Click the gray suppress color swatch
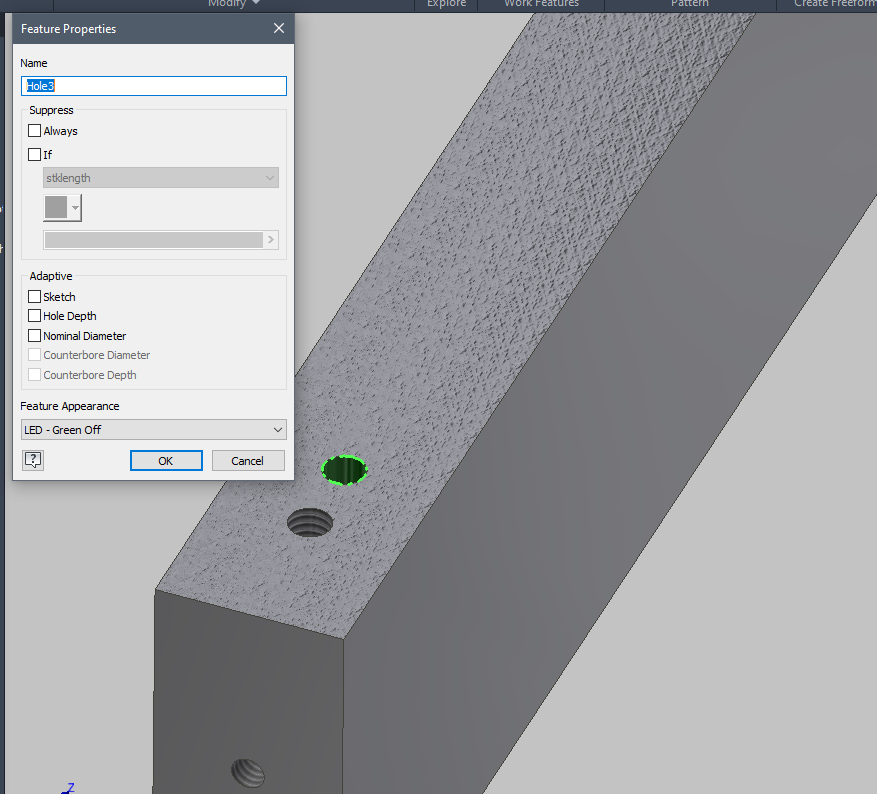Viewport: 877px width, 794px height. pyautogui.click(x=58, y=208)
